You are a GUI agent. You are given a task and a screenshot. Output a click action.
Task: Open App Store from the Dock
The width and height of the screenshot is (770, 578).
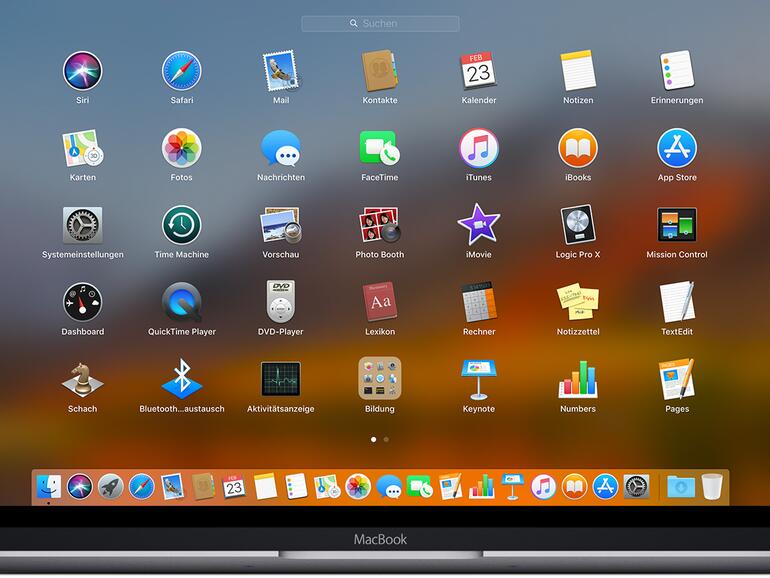coord(605,487)
